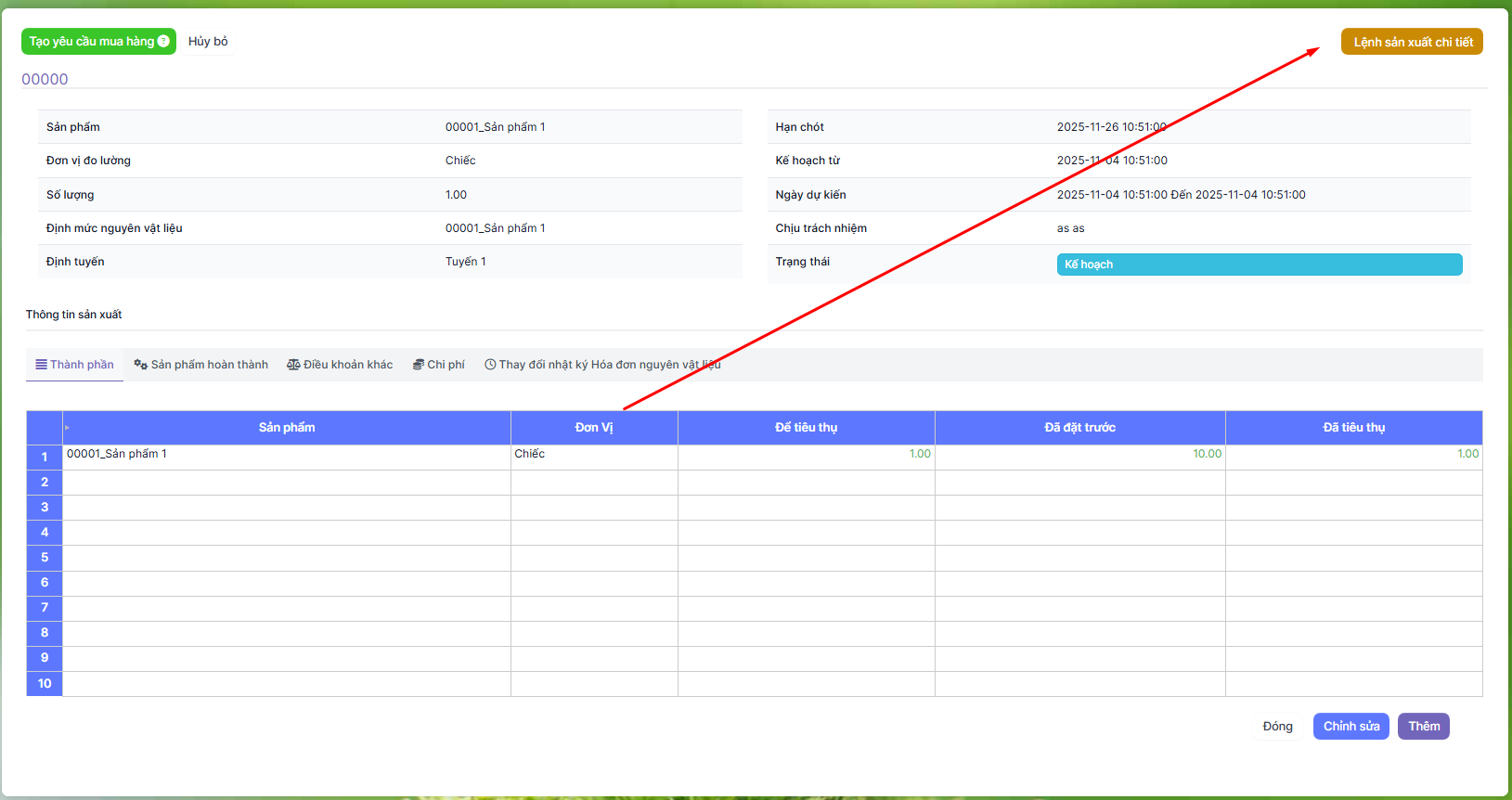
Task: Click the Chỉnh sửa button
Action: [1350, 727]
